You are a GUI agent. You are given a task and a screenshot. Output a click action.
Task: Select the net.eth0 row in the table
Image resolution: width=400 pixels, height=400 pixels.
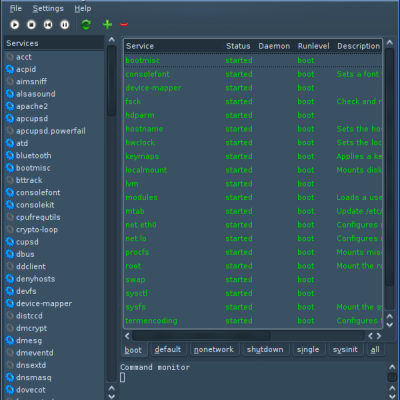click(253, 225)
